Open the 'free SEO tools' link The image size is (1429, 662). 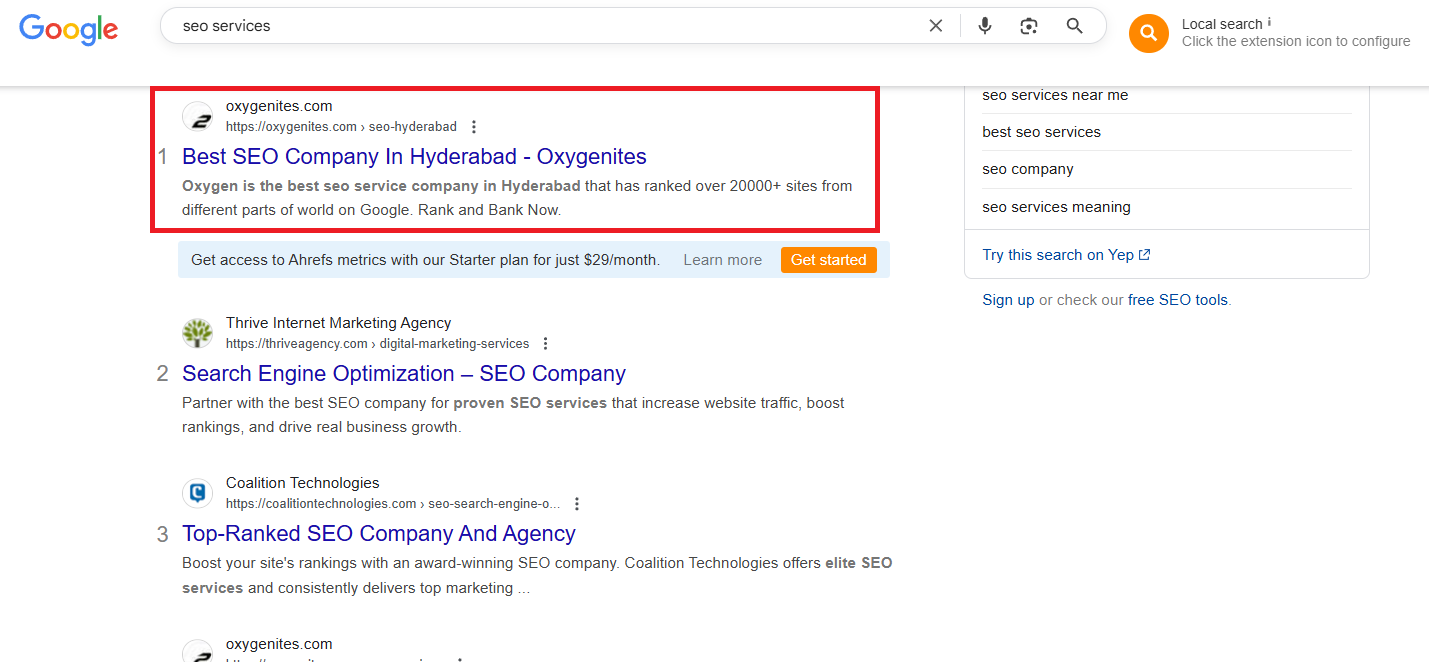[1178, 300]
